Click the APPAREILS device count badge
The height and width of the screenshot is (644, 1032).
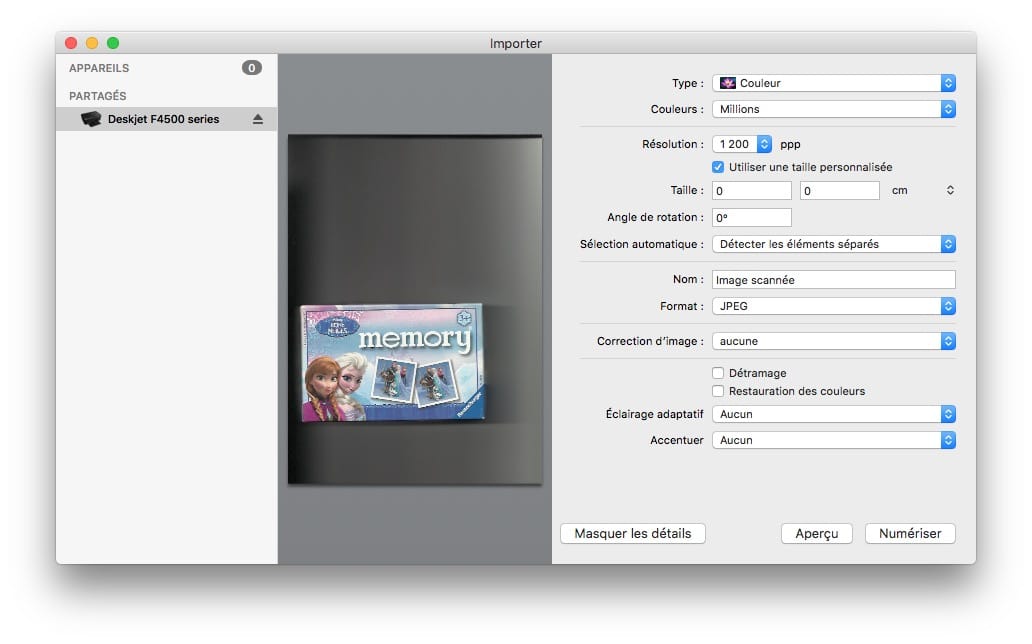tap(251, 68)
